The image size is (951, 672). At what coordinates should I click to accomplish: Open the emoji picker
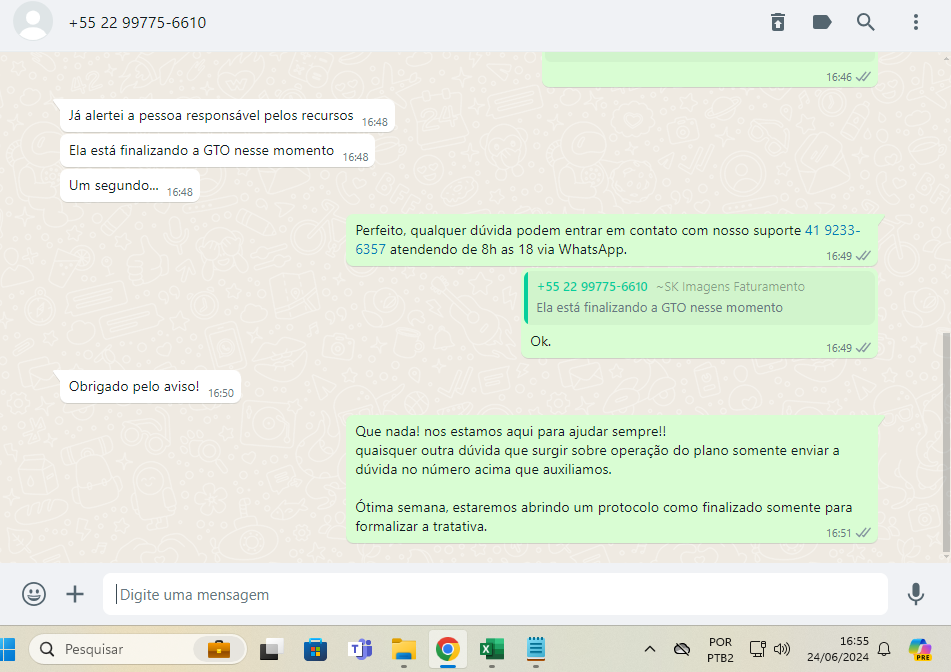pyautogui.click(x=34, y=594)
